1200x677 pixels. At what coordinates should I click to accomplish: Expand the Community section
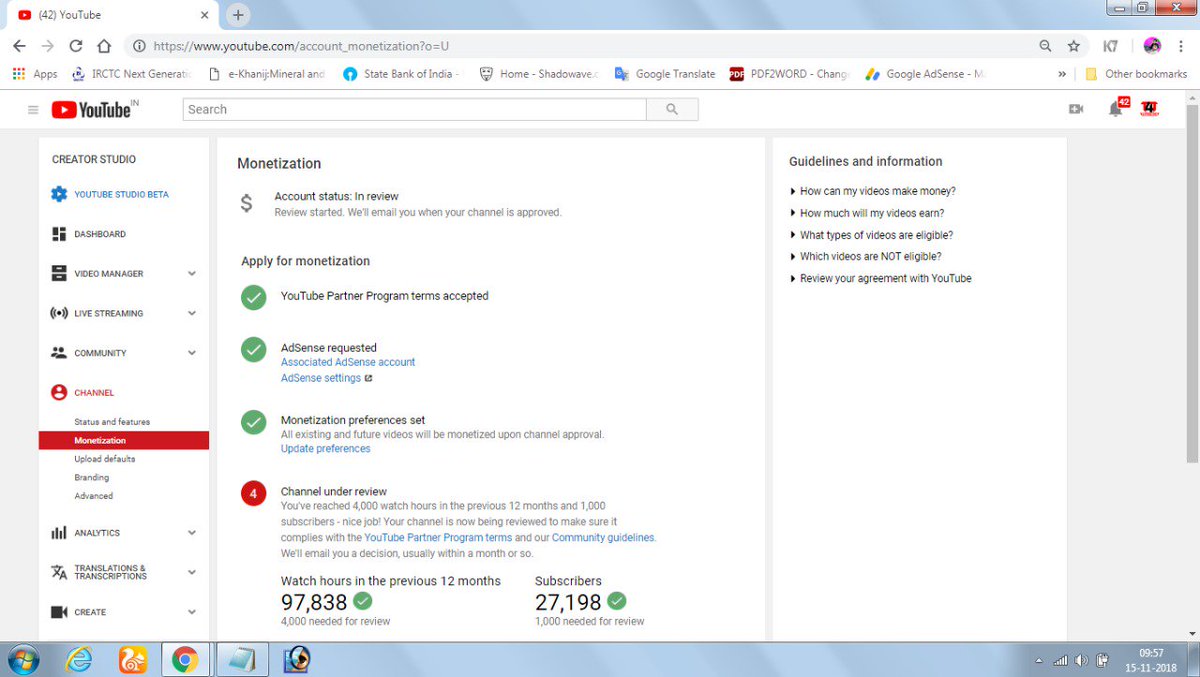click(192, 353)
